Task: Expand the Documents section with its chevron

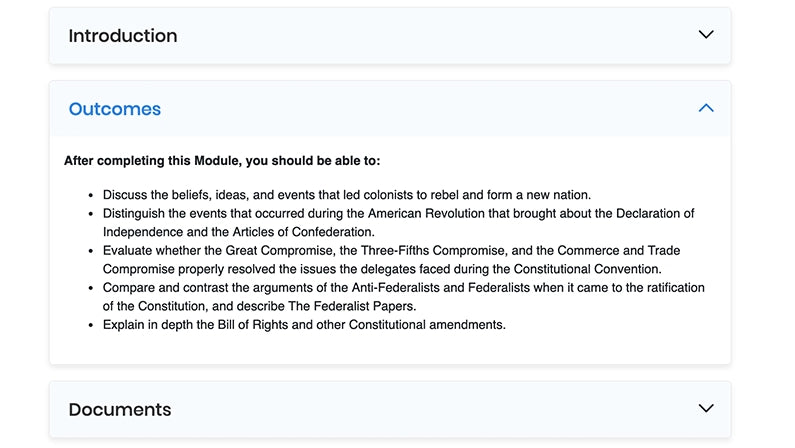Action: (x=706, y=409)
